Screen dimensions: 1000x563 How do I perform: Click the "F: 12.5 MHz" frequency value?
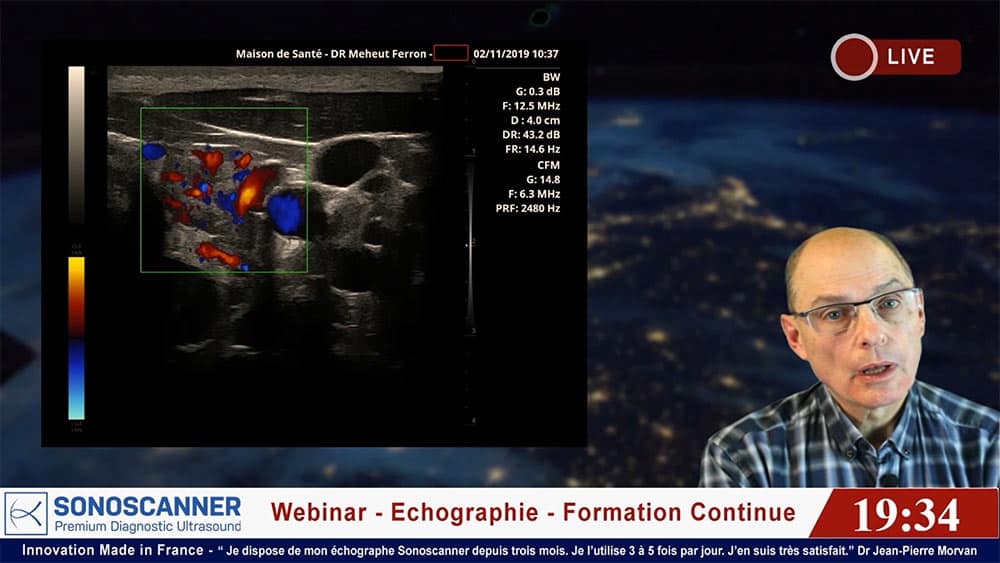(531, 106)
